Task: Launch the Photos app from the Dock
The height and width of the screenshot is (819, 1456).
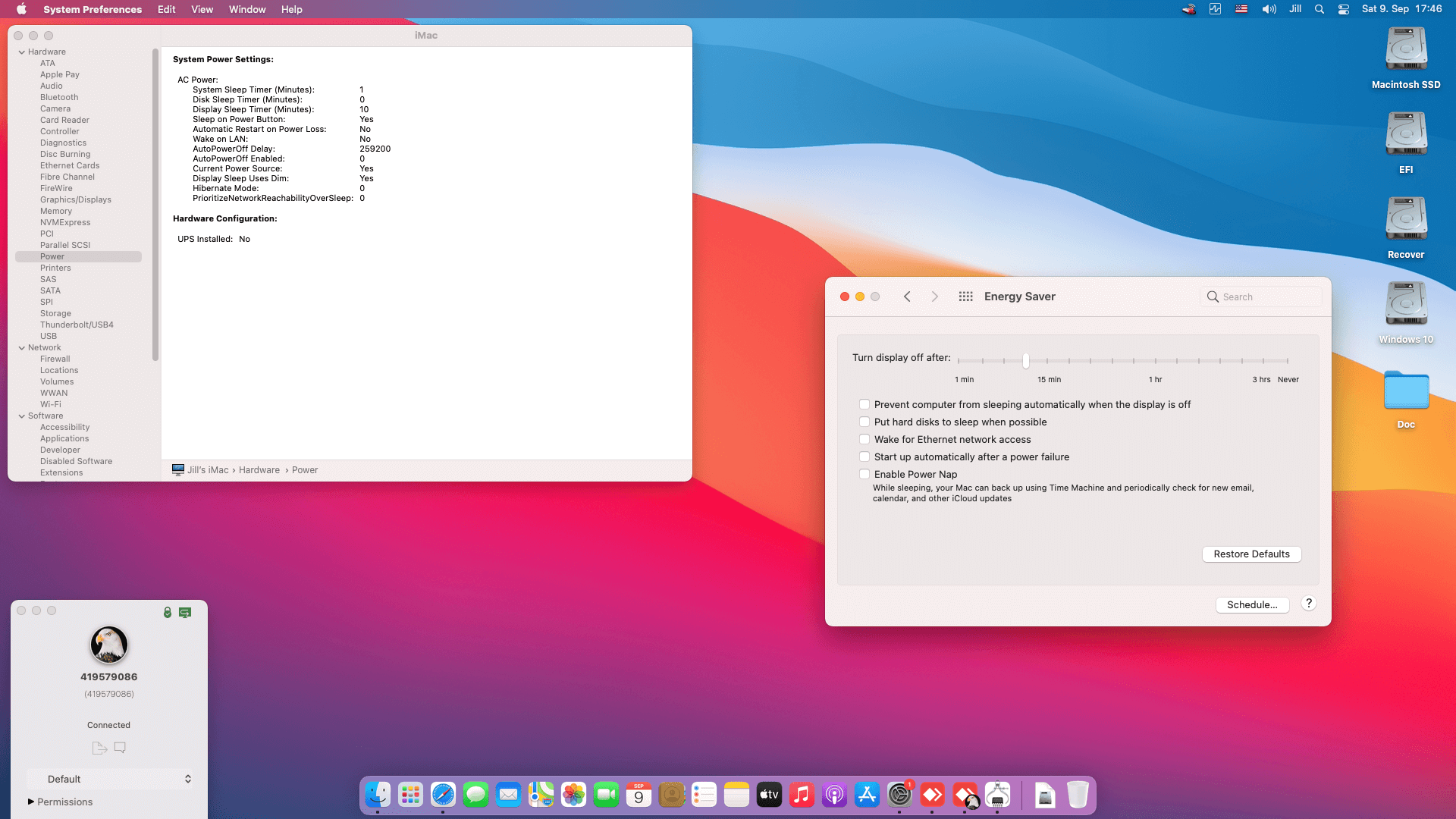Action: pos(573,795)
